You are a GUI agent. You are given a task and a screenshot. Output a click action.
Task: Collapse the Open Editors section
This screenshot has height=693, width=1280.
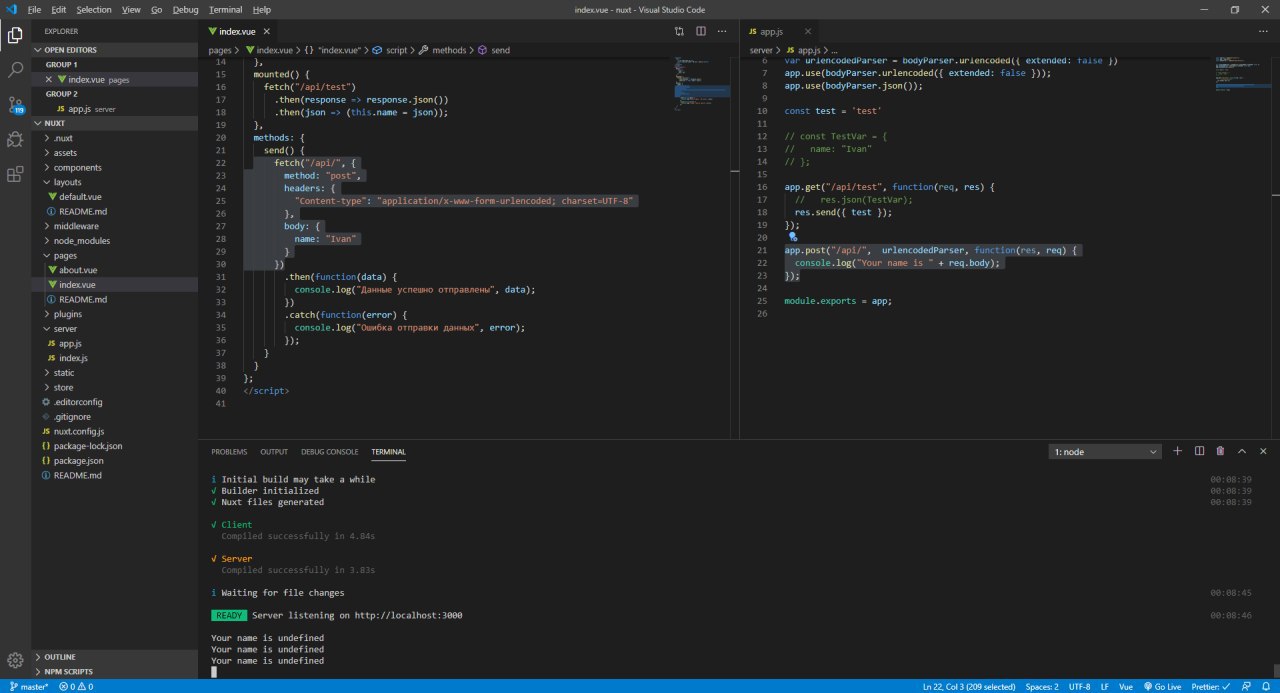tap(116, 49)
